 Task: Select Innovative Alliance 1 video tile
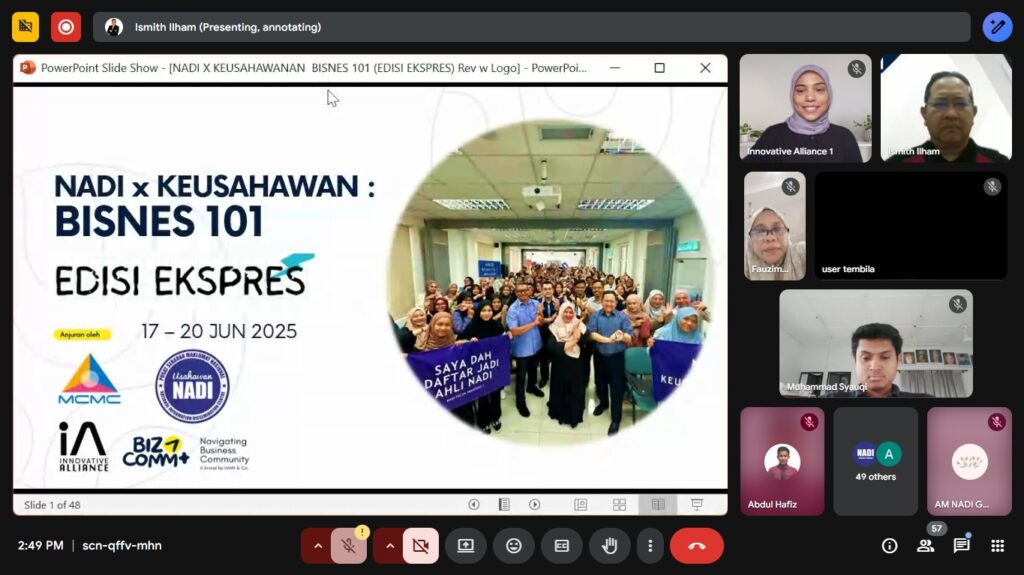(x=805, y=108)
